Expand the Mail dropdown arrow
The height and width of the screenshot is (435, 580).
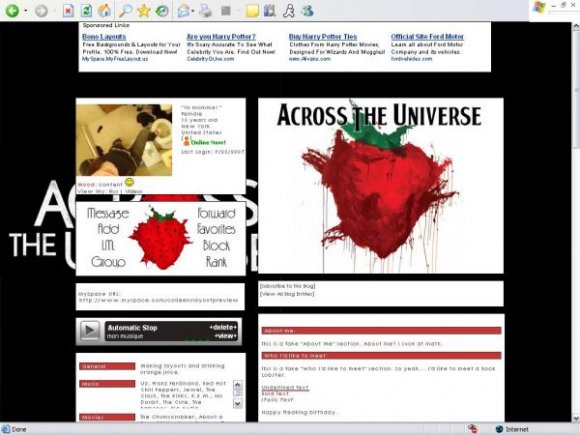tap(193, 11)
